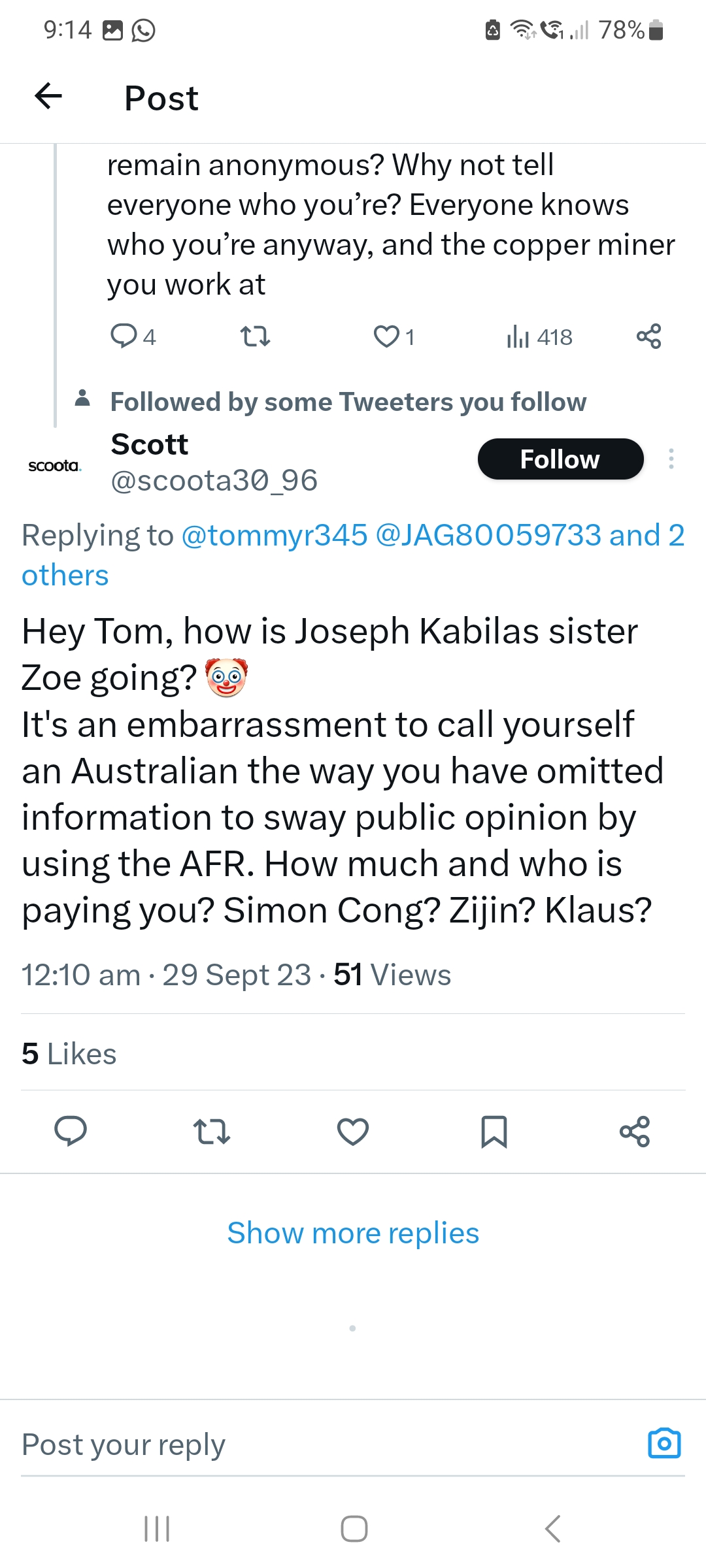Open Scott's scoota profile picture
The height and width of the screenshot is (1568, 706).
coord(54,465)
